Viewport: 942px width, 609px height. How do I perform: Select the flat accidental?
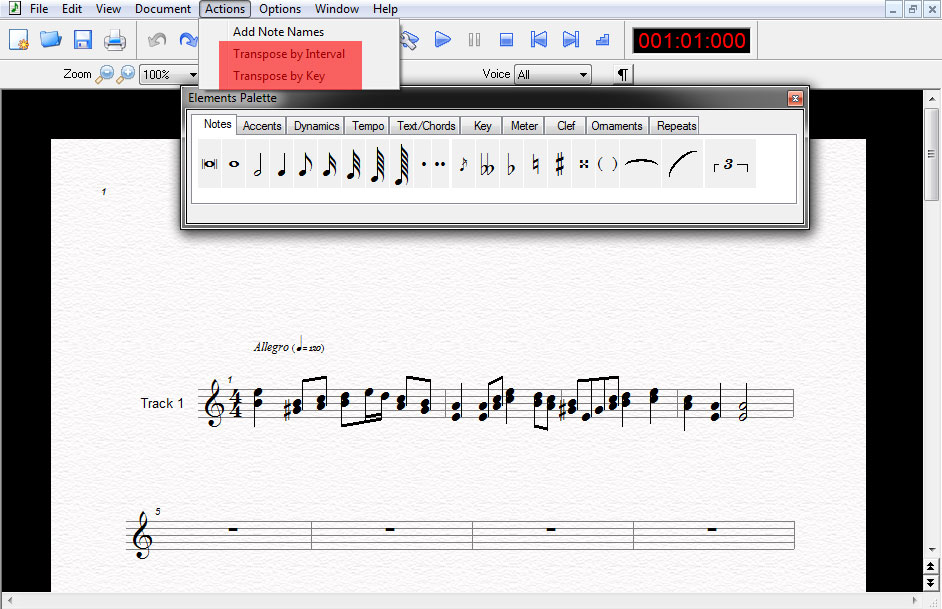pyautogui.click(x=511, y=164)
